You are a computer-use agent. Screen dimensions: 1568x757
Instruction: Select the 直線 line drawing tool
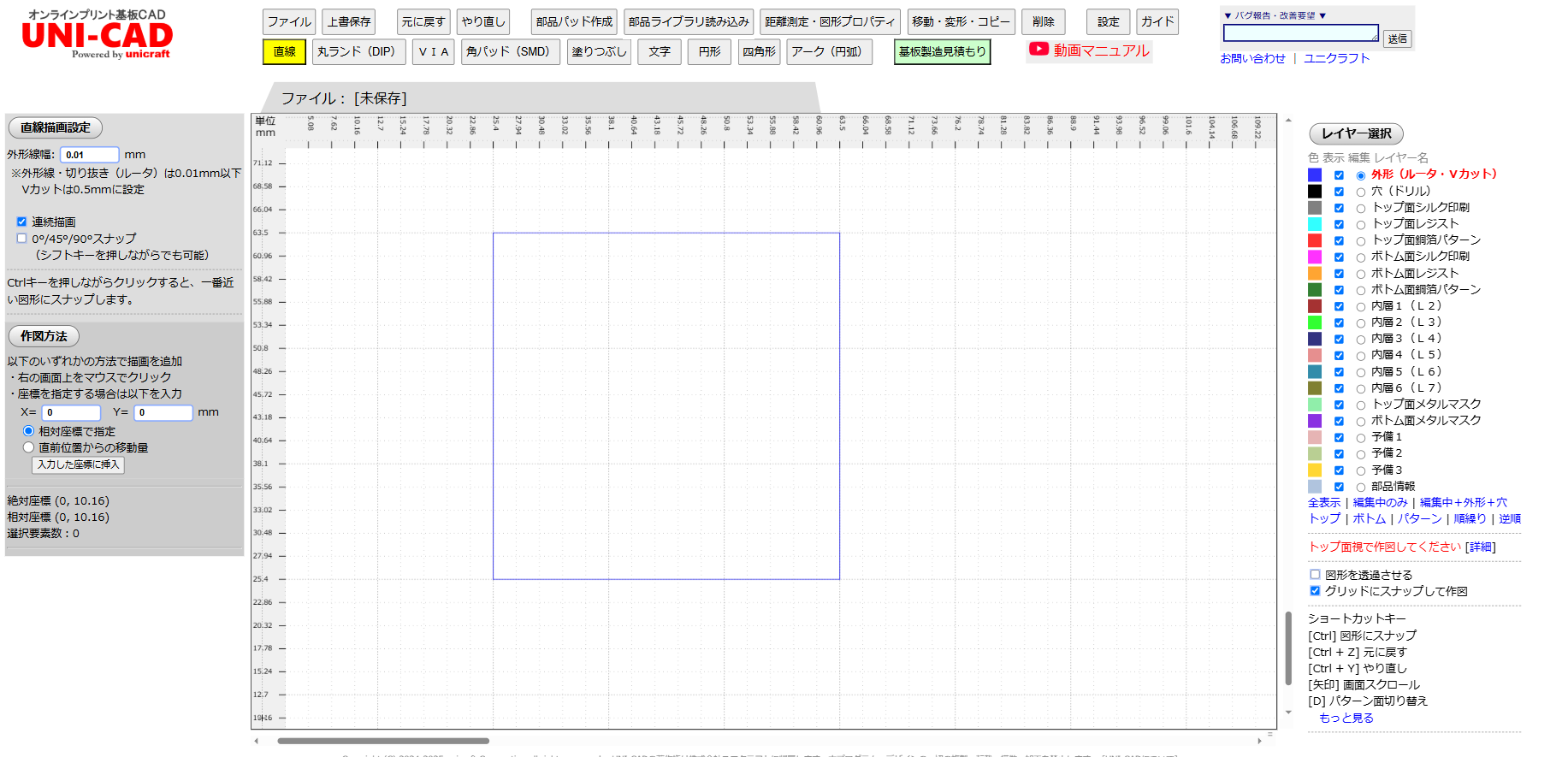(x=284, y=52)
